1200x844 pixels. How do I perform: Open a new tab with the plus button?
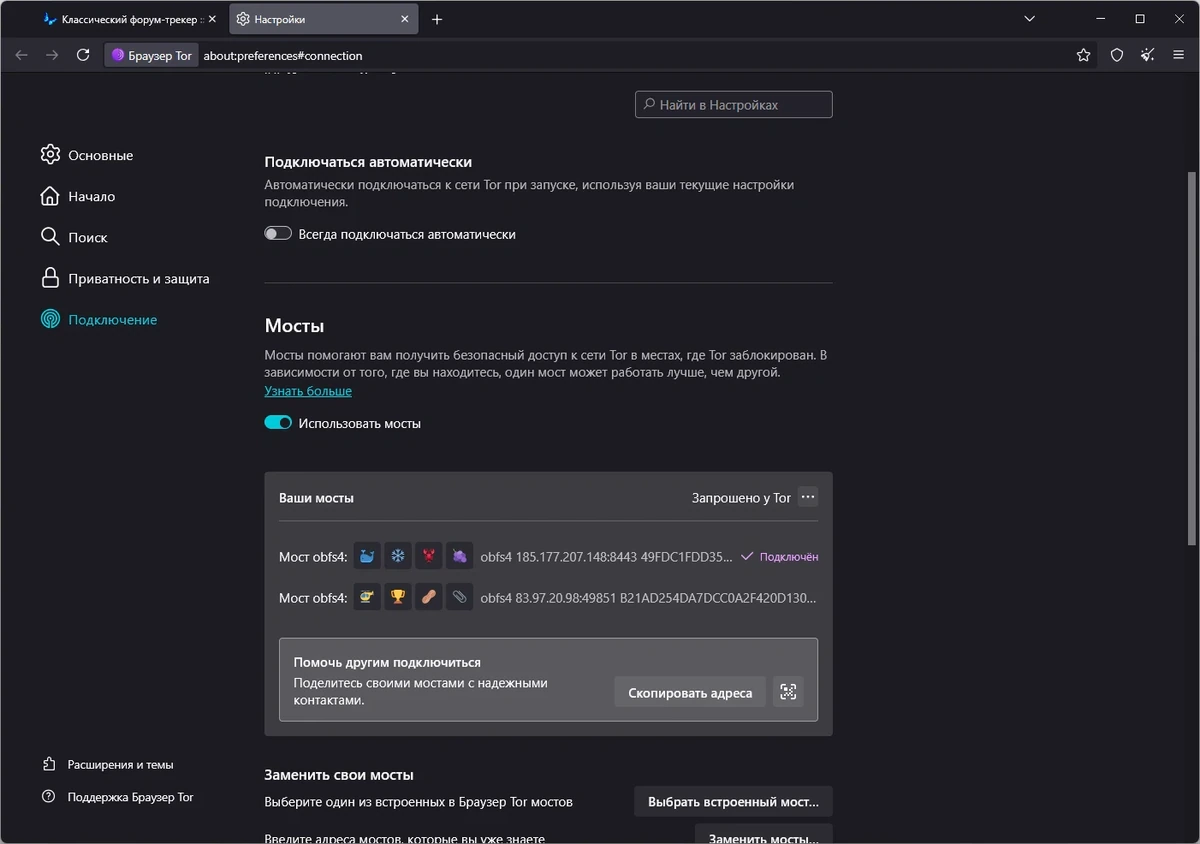pyautogui.click(x=437, y=19)
